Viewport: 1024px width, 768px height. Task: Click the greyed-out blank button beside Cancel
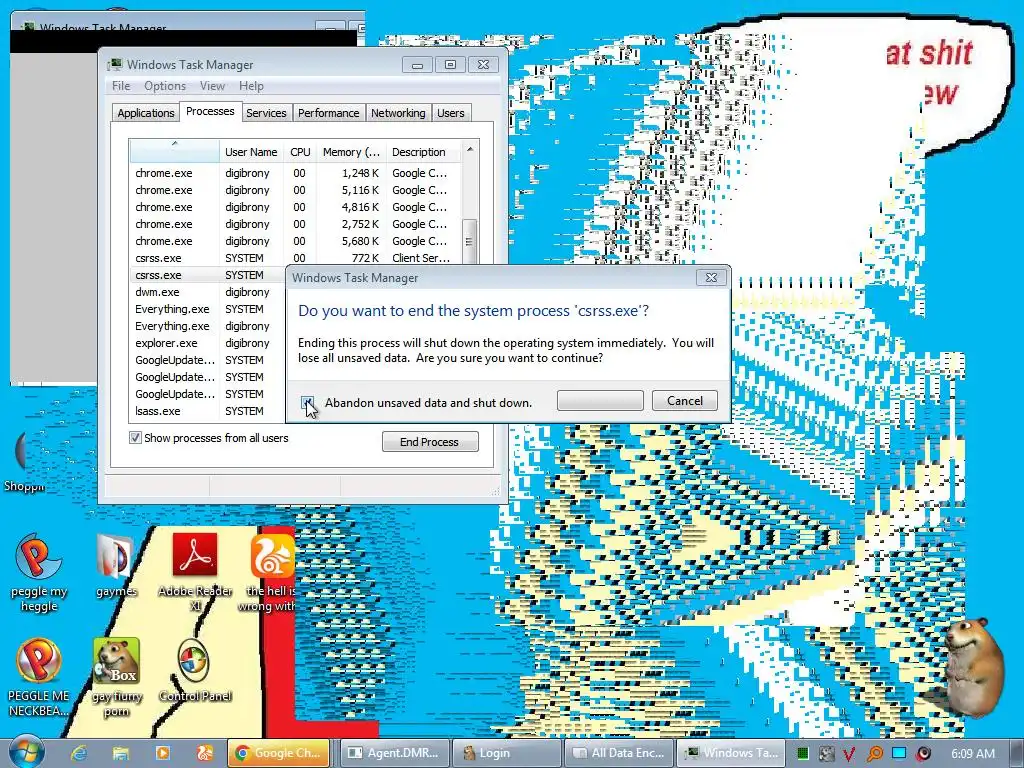pyautogui.click(x=600, y=400)
